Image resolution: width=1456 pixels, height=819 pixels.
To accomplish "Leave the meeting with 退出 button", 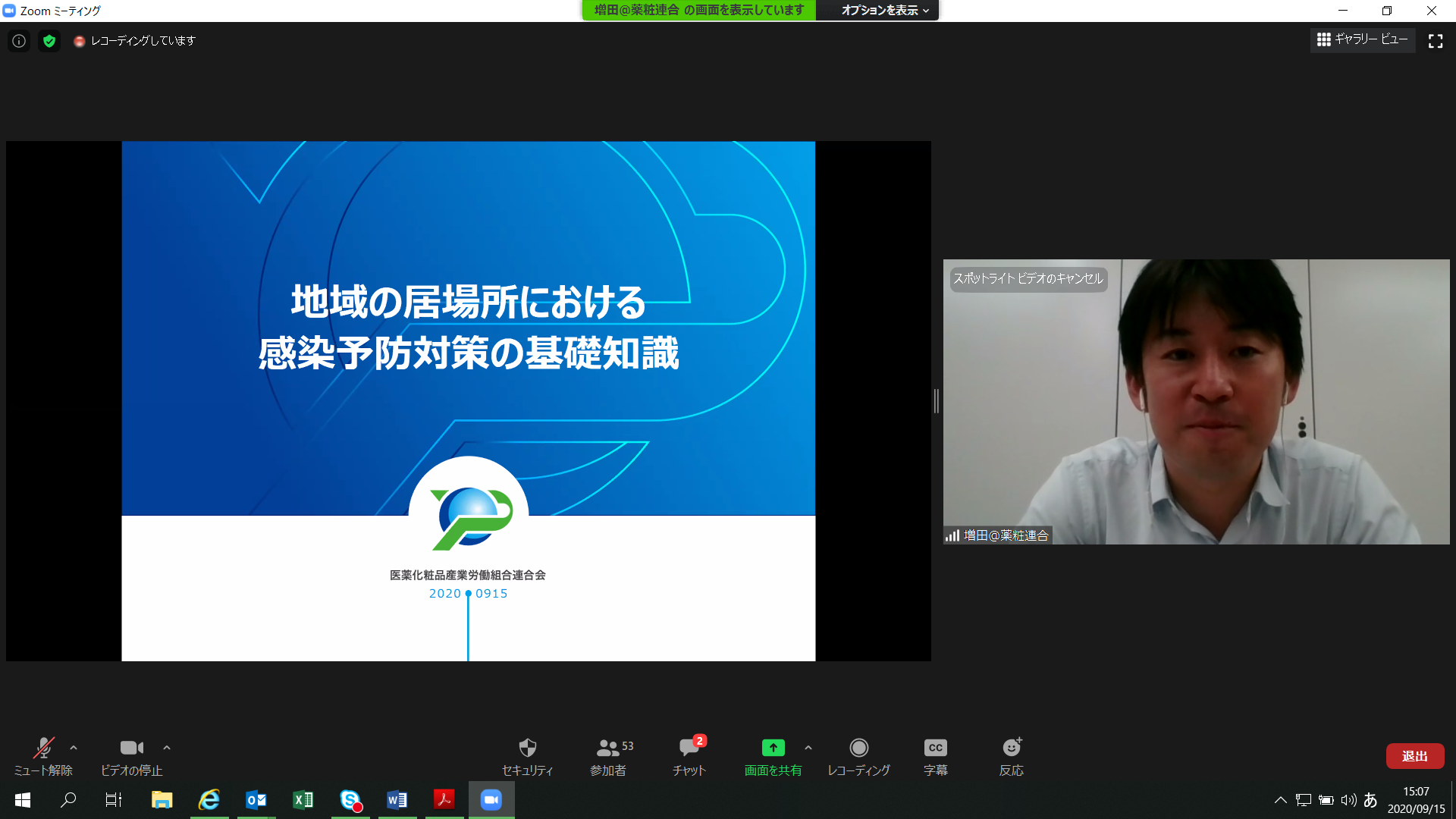I will 1415,756.
